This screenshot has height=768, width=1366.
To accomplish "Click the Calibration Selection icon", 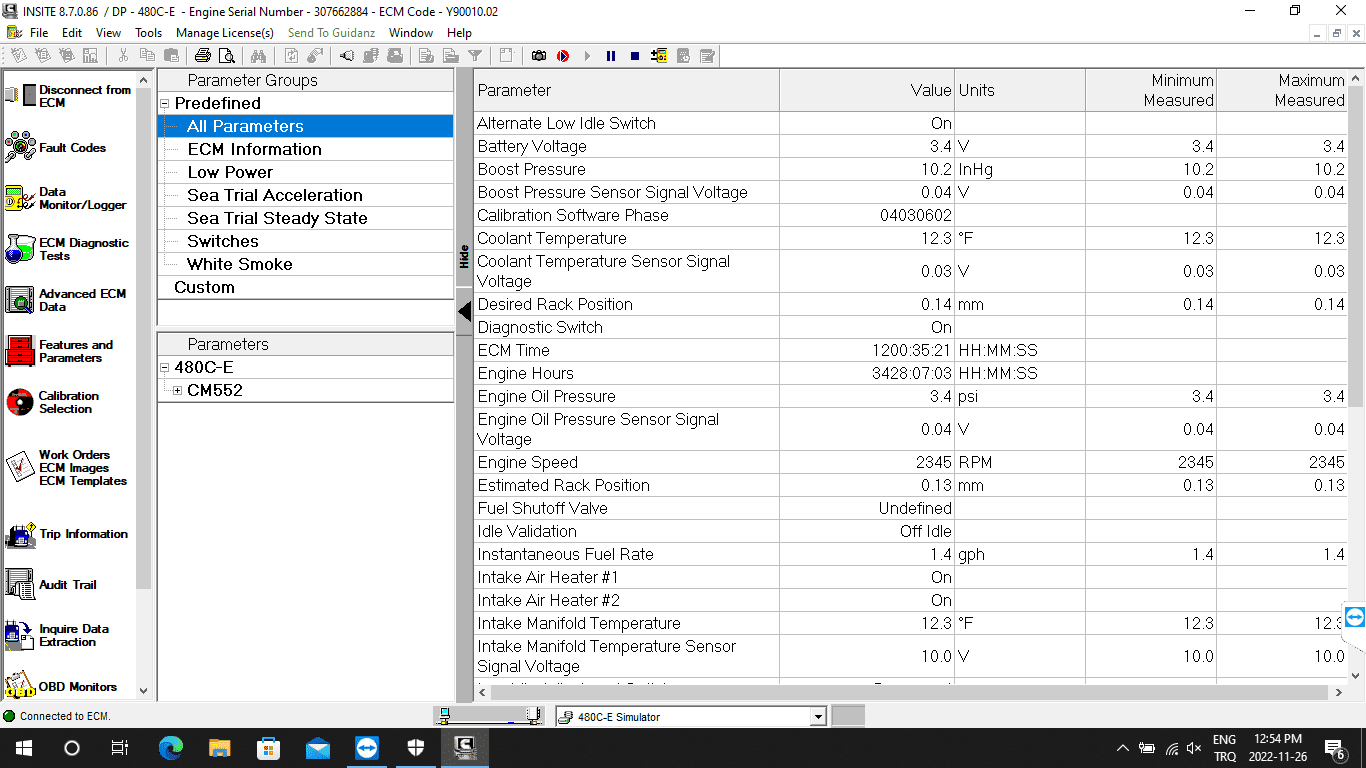I will click(x=21, y=402).
